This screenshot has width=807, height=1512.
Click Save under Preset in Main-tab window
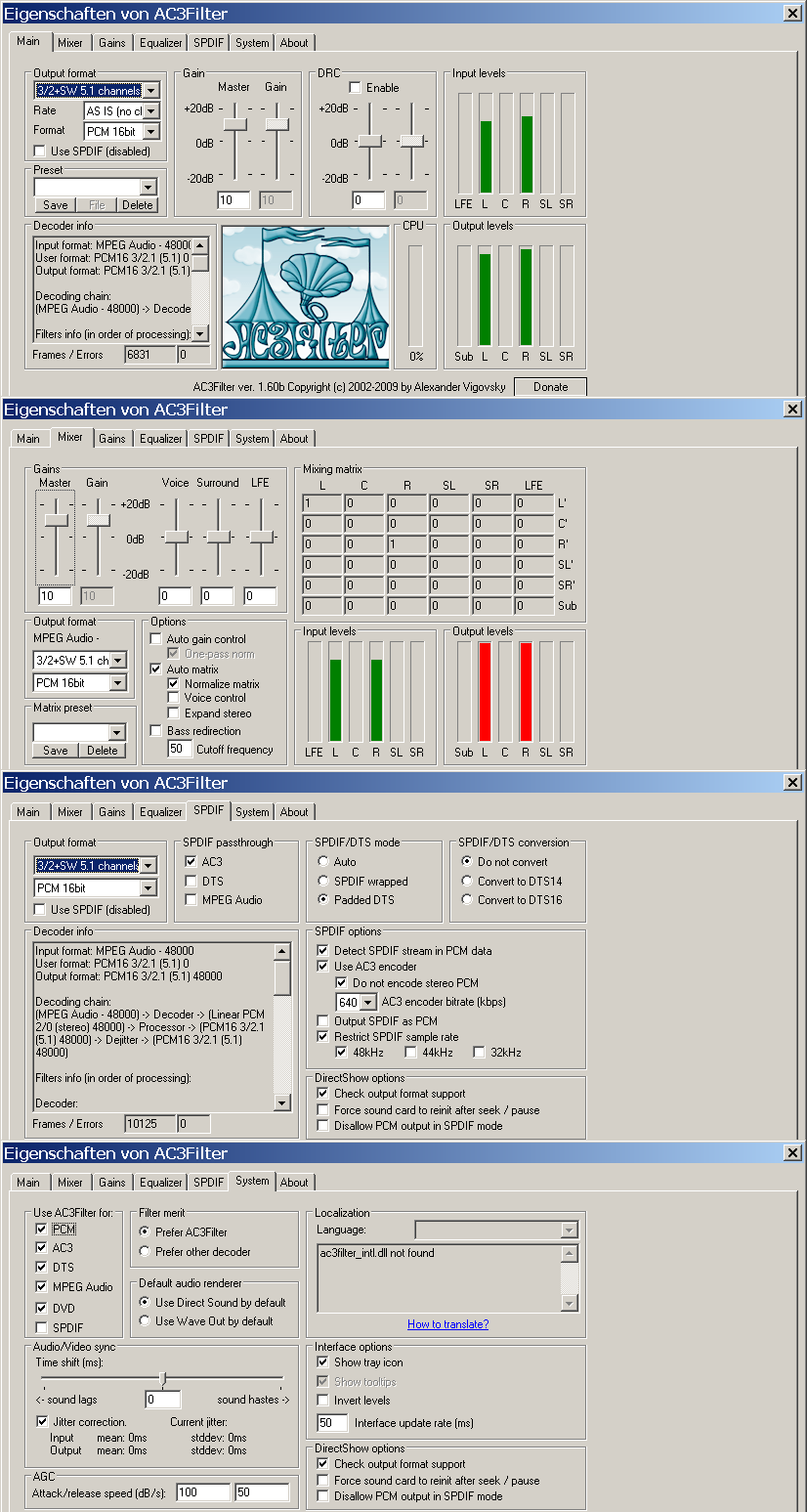point(56,205)
